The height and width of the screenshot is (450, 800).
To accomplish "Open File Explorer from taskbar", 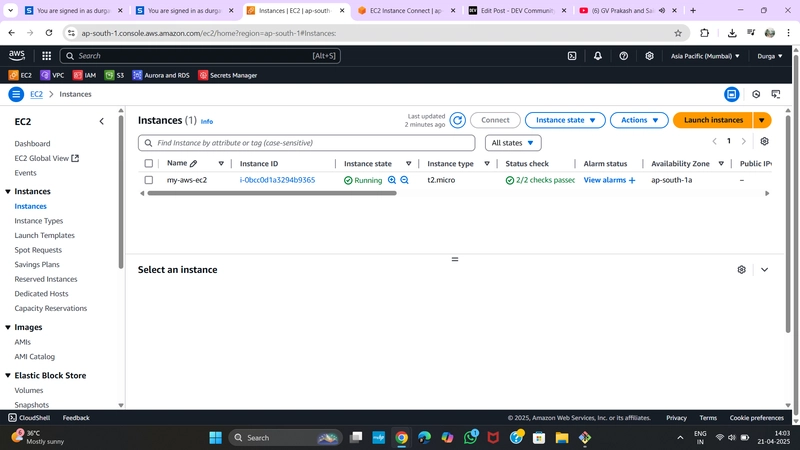I will 562,438.
